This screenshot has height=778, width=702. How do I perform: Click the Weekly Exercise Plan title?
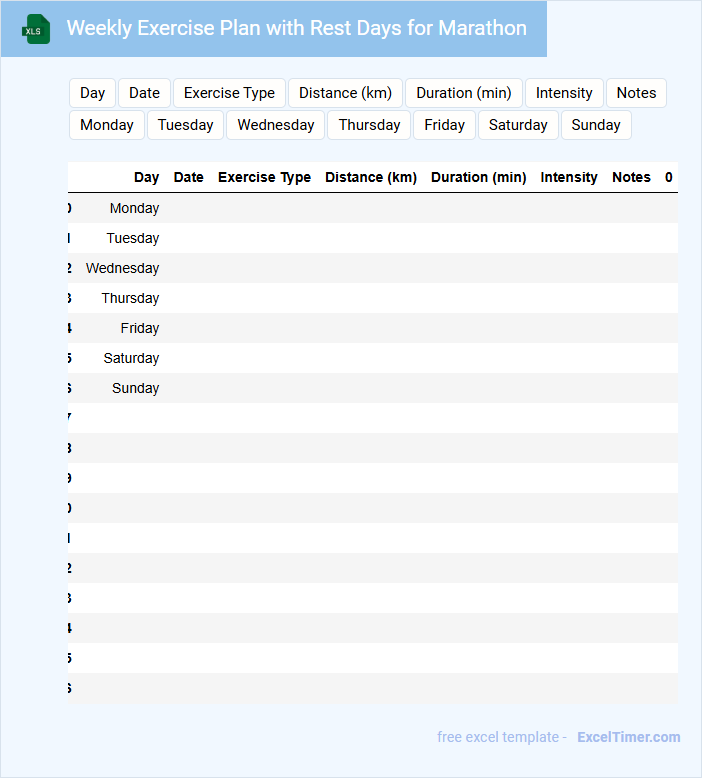pyautogui.click(x=296, y=28)
